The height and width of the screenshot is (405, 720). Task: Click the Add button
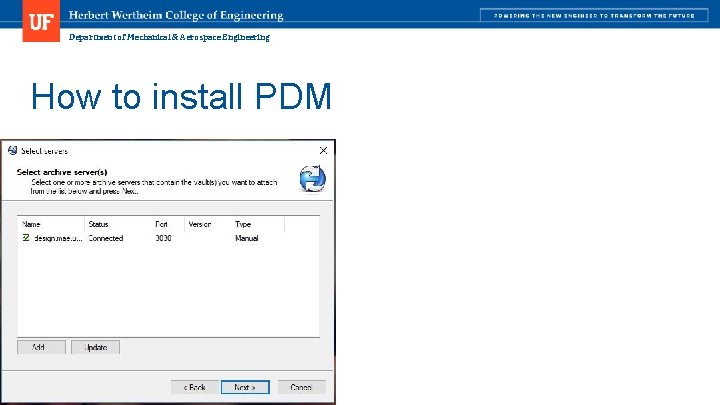41,347
